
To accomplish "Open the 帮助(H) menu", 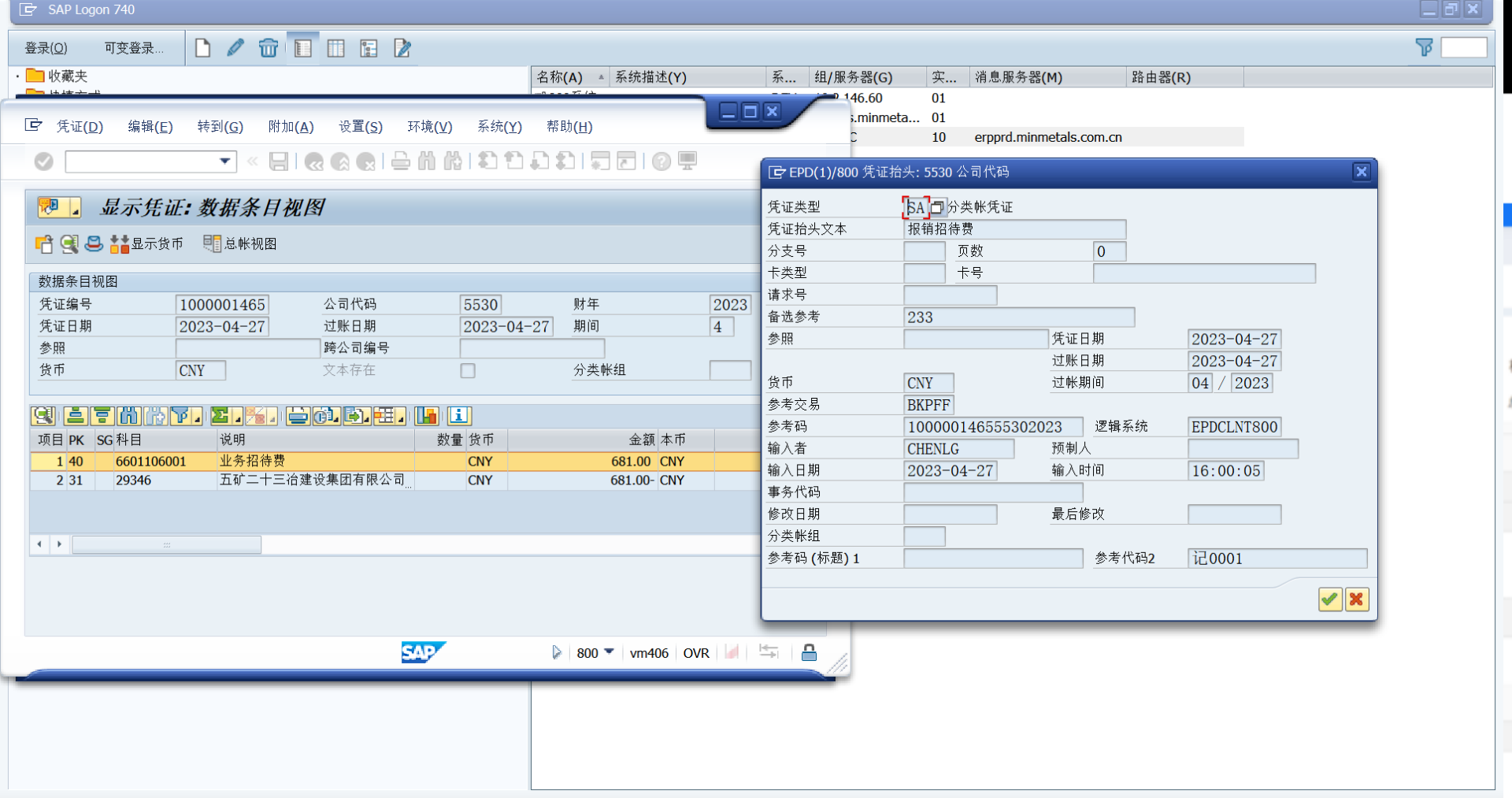I will (x=569, y=127).
